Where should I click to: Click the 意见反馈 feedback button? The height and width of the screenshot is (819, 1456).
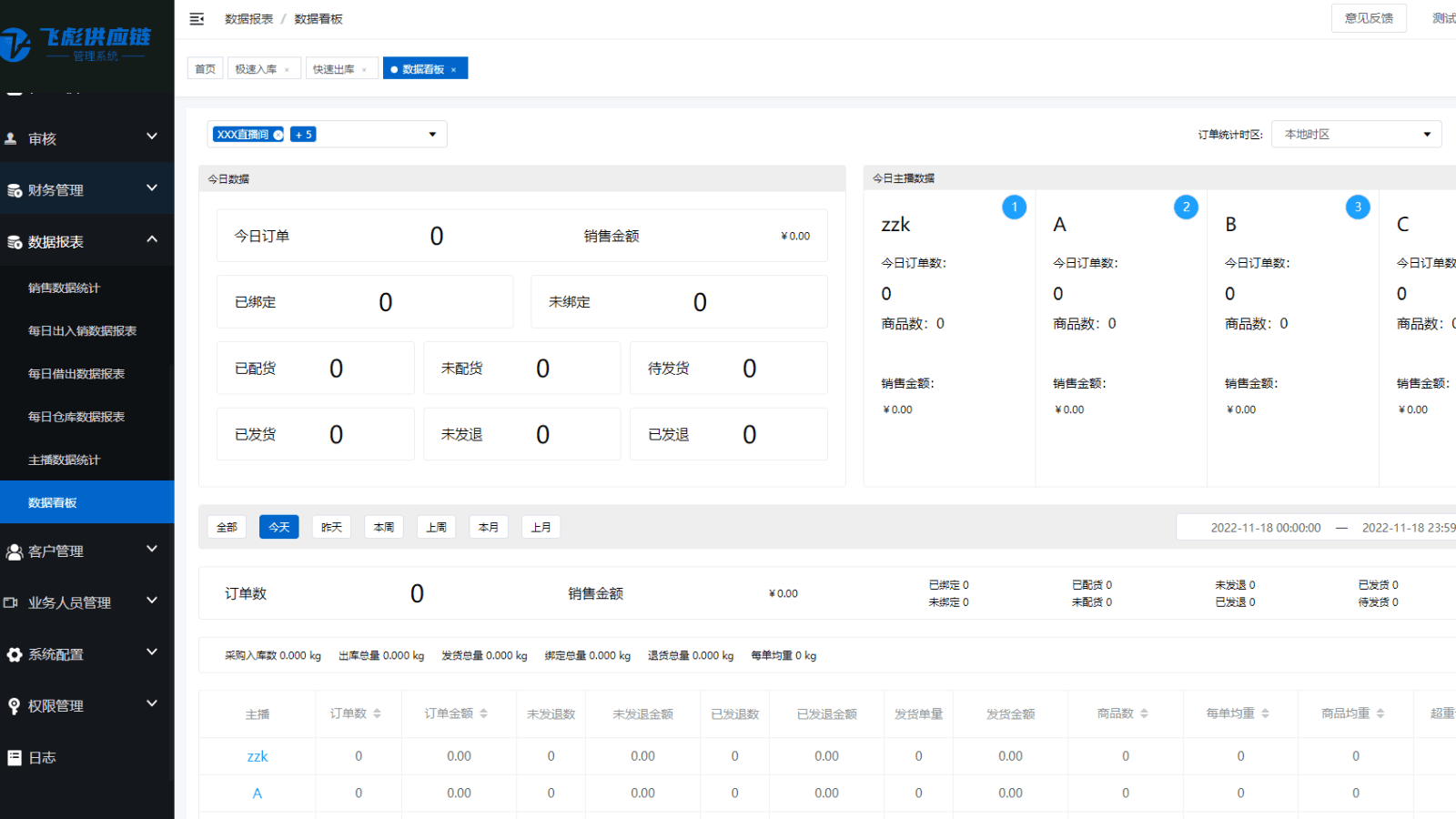[x=1369, y=17]
